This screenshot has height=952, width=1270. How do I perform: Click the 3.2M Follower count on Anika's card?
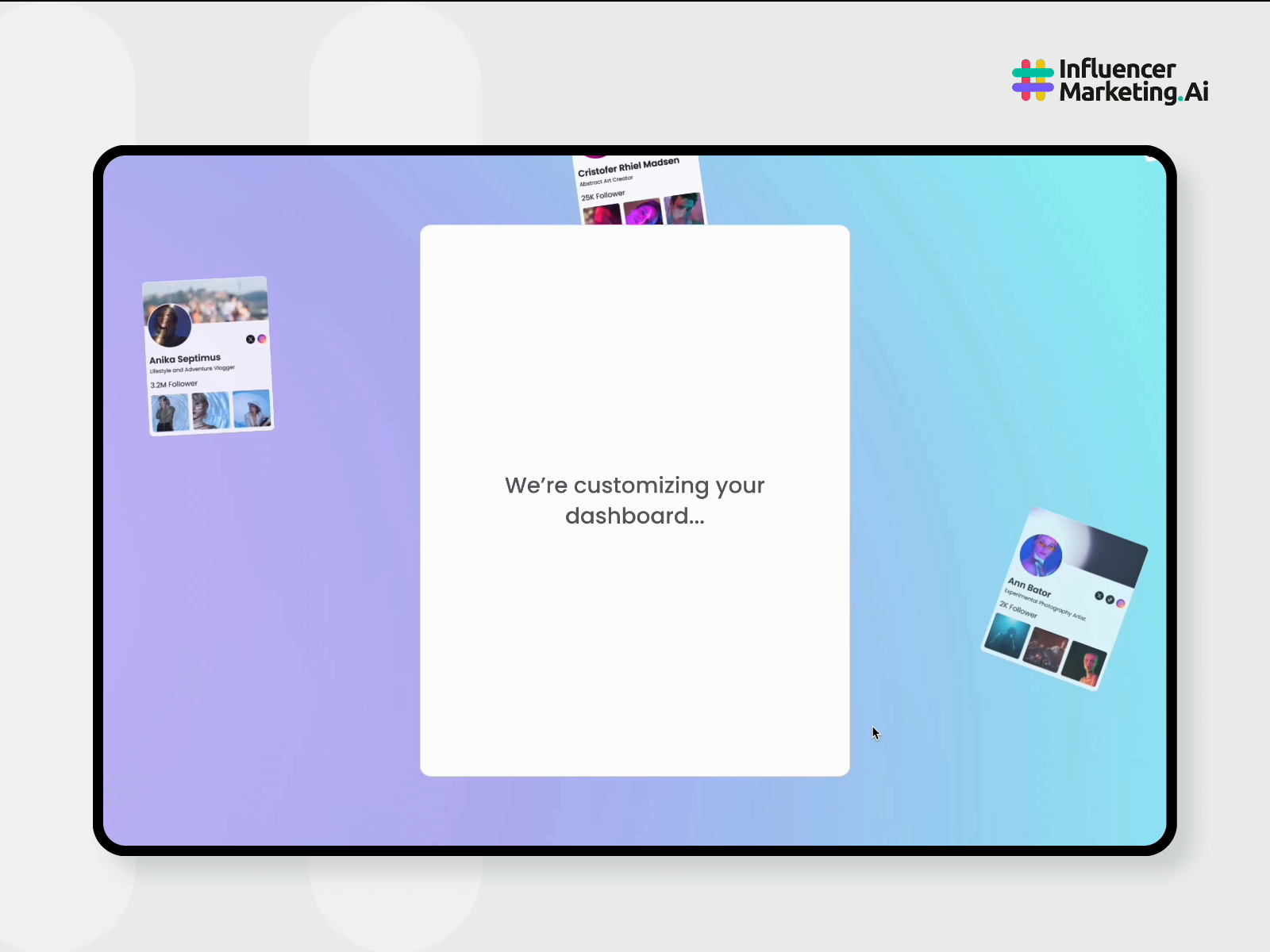tap(175, 384)
